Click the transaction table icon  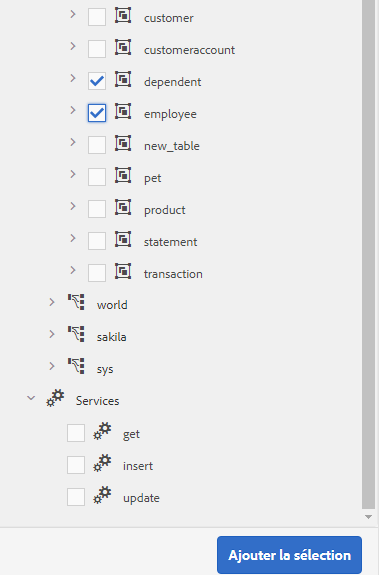pos(123,272)
